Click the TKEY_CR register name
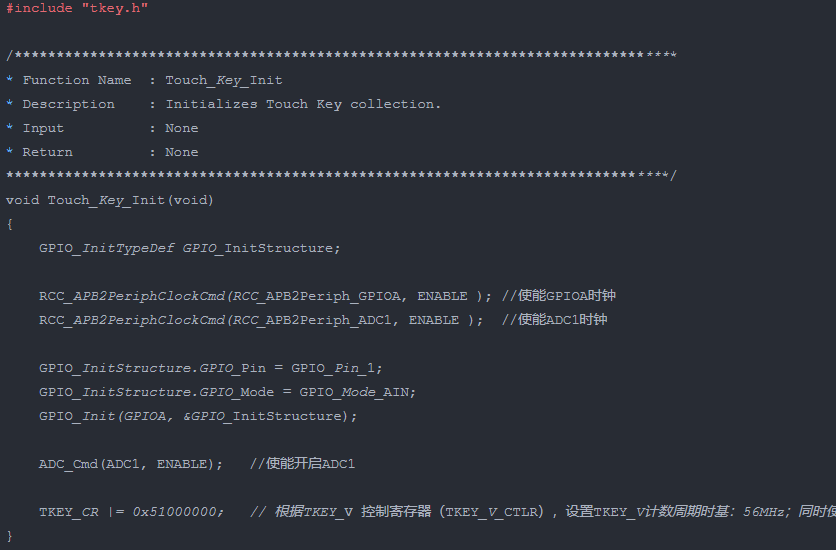Viewport: 836px width, 550px height. [x=69, y=512]
